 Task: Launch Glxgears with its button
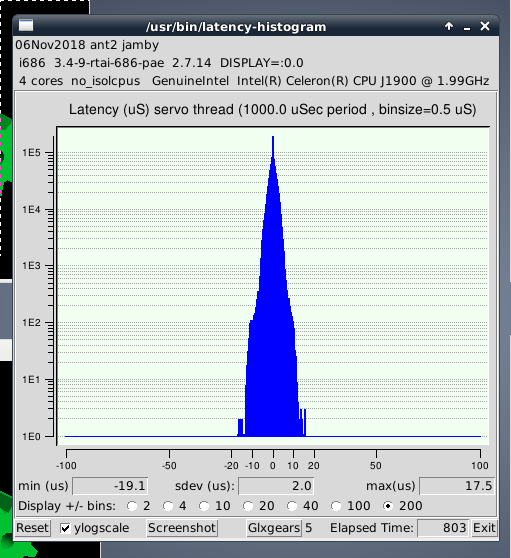pyautogui.click(x=274, y=528)
